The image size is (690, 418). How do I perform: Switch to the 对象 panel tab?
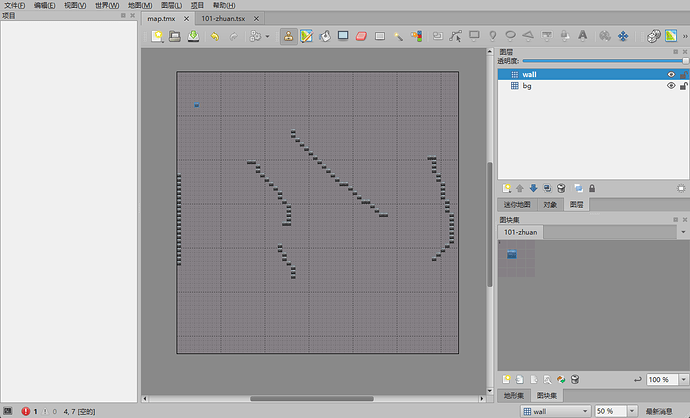point(550,205)
